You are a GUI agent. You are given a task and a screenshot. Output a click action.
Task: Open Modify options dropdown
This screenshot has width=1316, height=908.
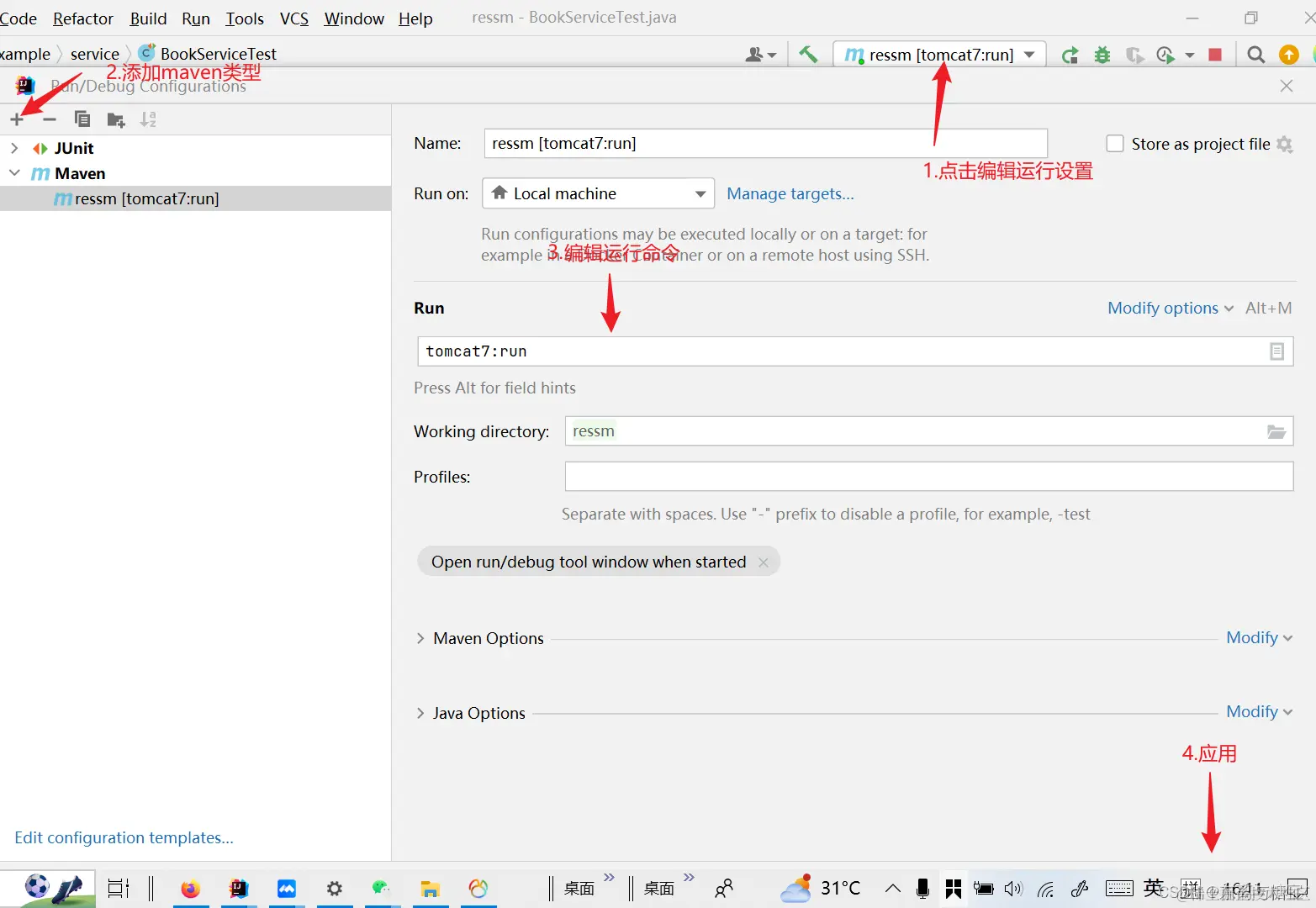coord(1171,308)
